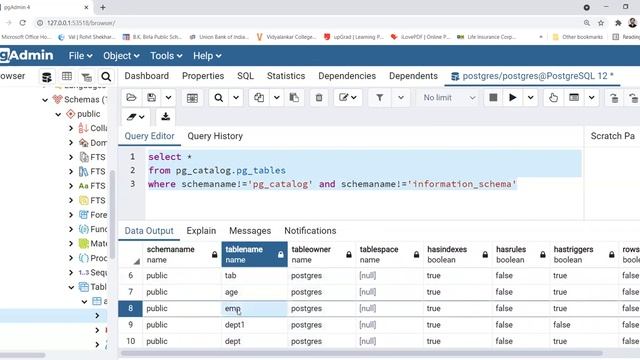The height and width of the screenshot is (360, 640).
Task: Click the Commit transaction icon
Action: (x=614, y=98)
